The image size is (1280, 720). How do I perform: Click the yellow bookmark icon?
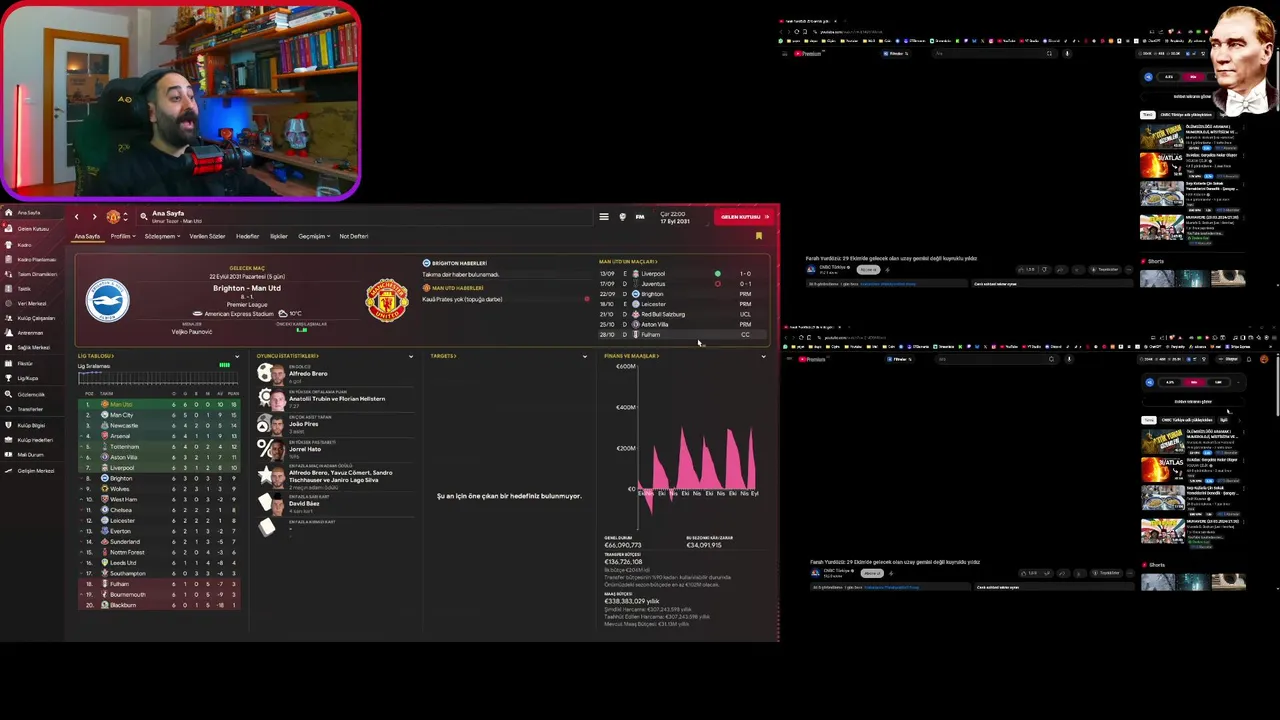point(759,236)
